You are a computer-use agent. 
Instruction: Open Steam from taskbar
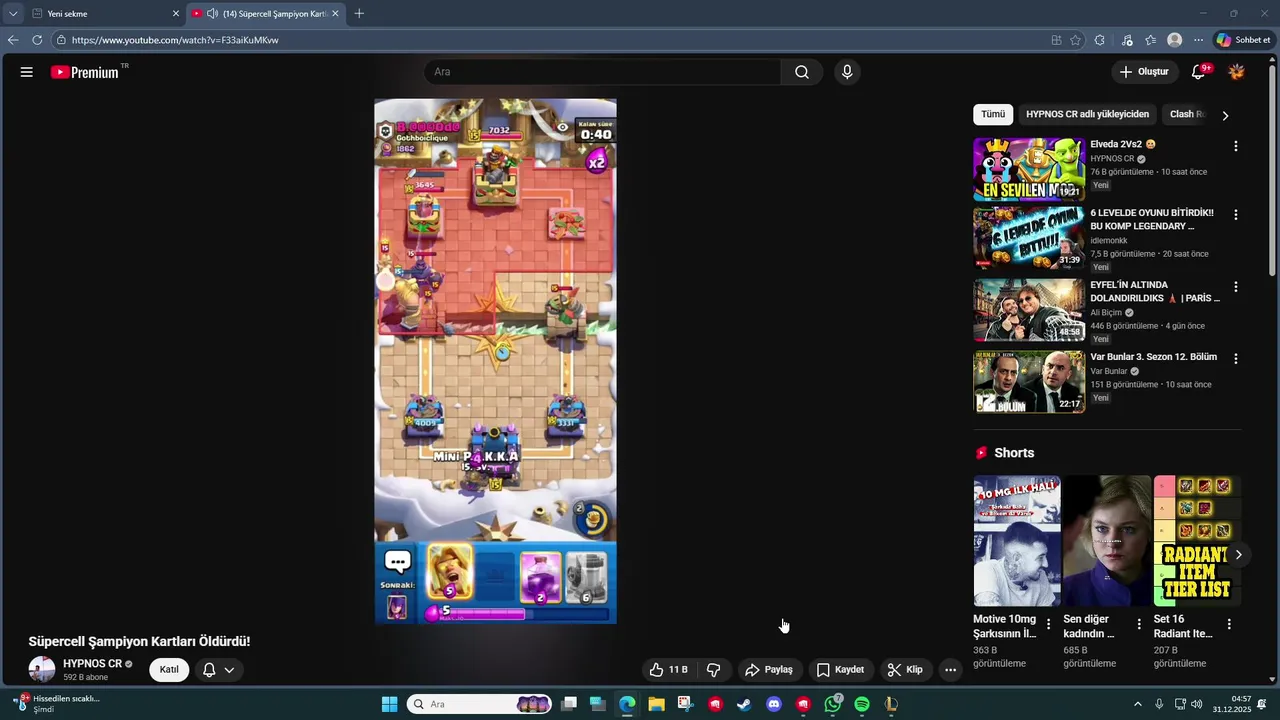point(744,704)
